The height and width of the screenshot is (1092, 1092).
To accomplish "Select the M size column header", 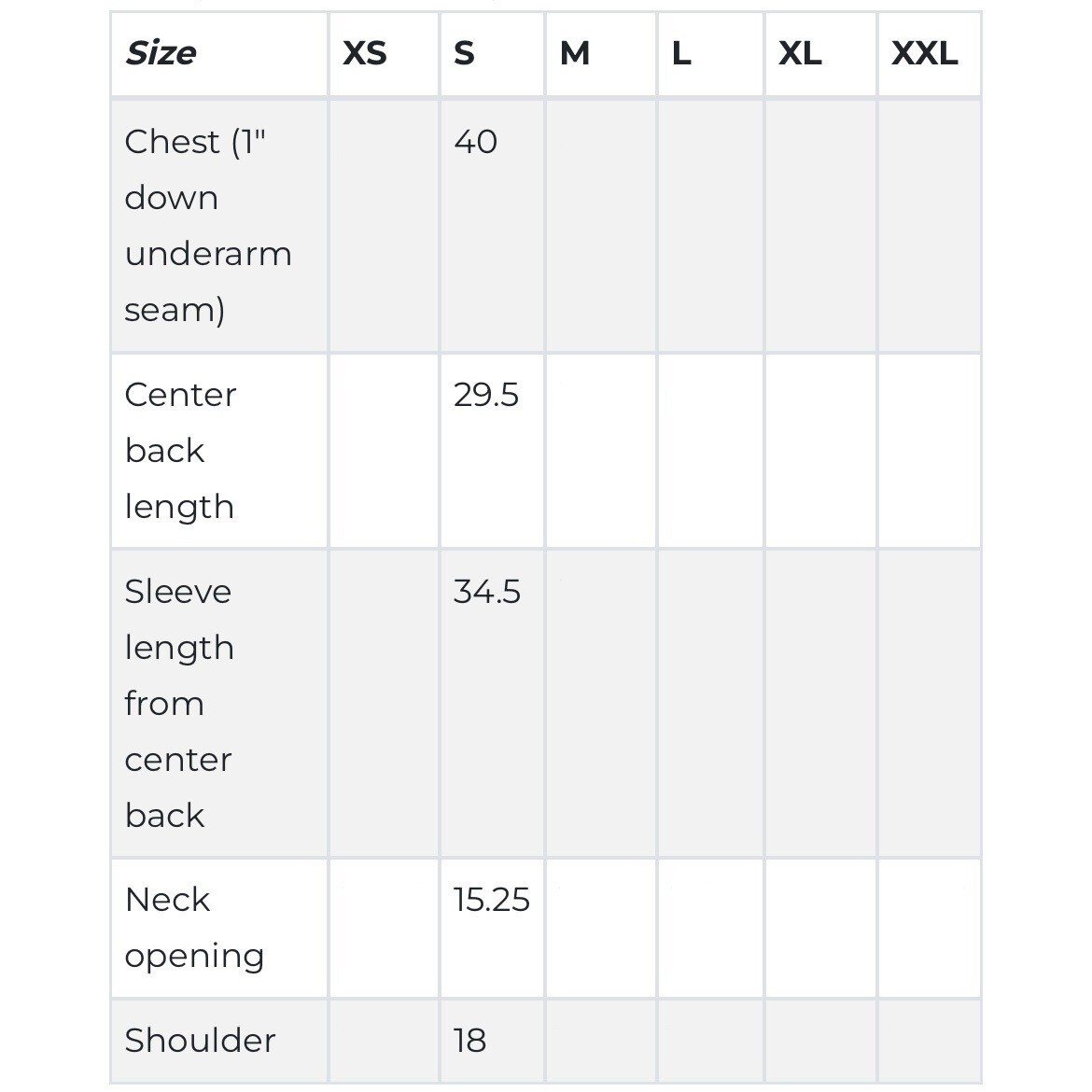I will coord(575,53).
